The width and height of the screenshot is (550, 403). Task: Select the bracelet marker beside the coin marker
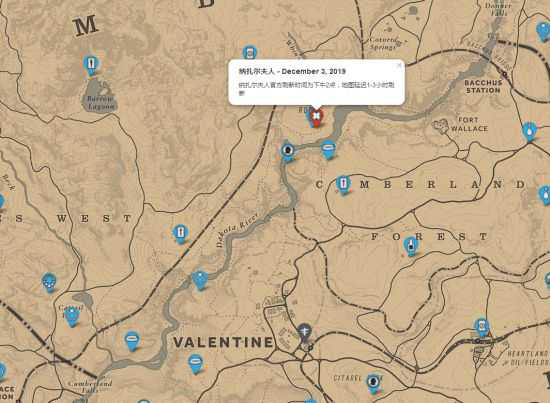328,150
